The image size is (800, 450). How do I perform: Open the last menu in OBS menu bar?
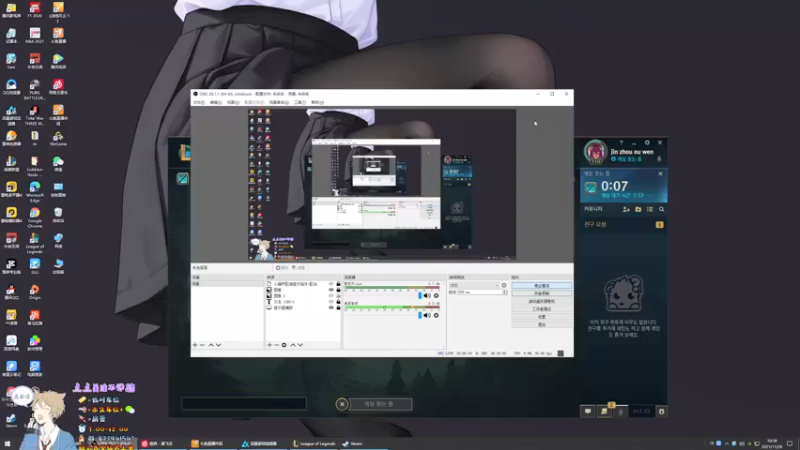pos(317,103)
